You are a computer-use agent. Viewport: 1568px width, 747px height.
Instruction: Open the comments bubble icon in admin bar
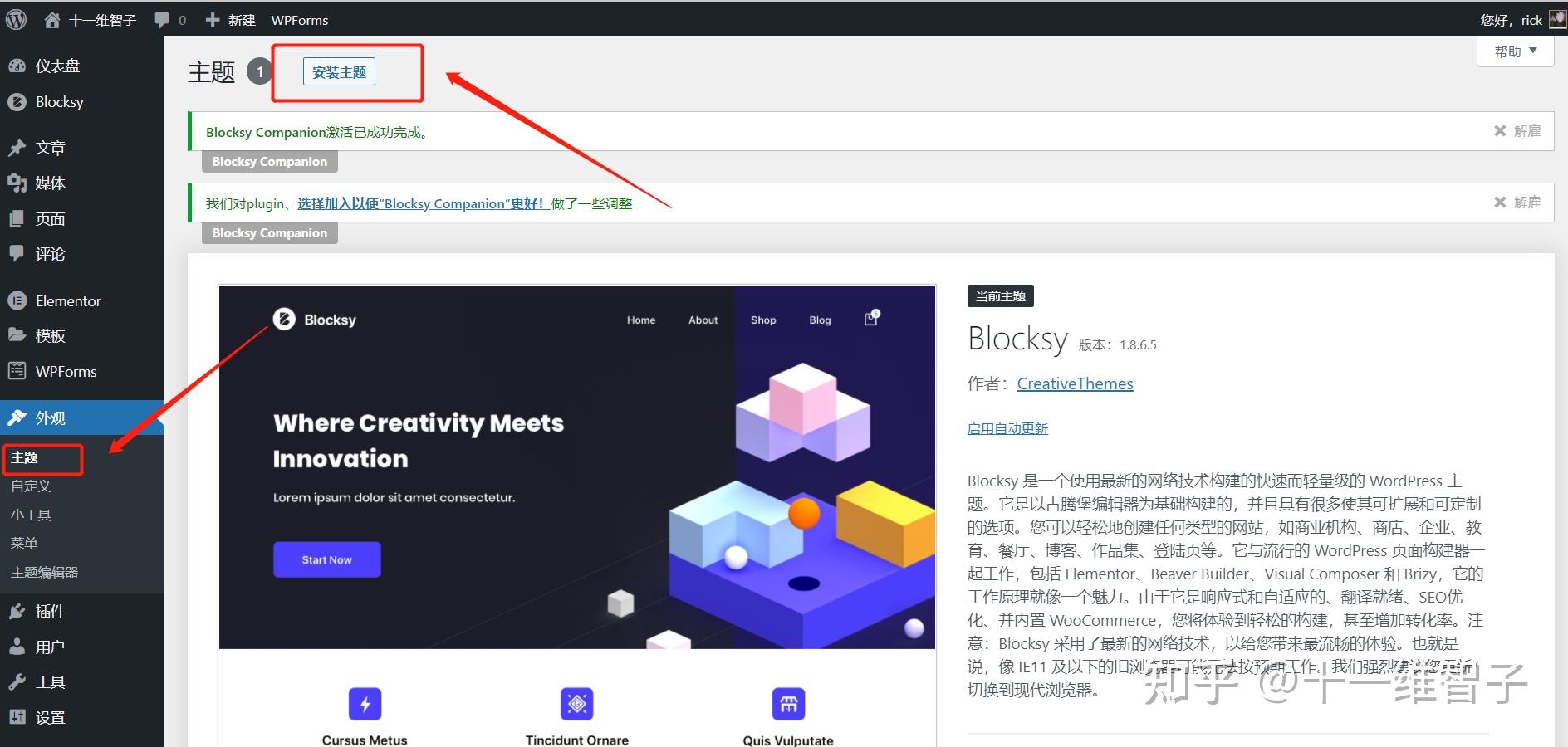(162, 20)
